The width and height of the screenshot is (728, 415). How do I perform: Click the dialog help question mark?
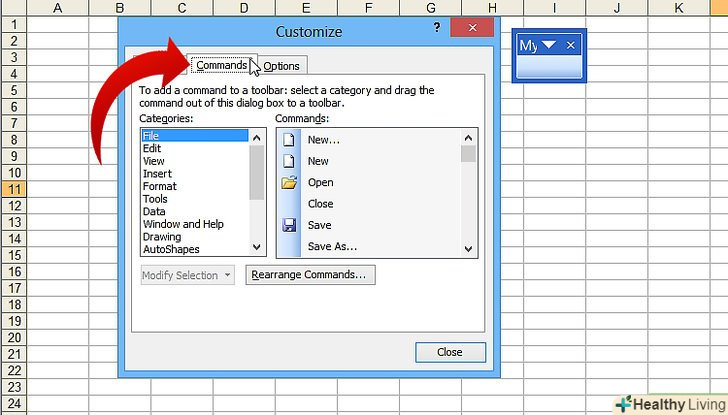437,27
